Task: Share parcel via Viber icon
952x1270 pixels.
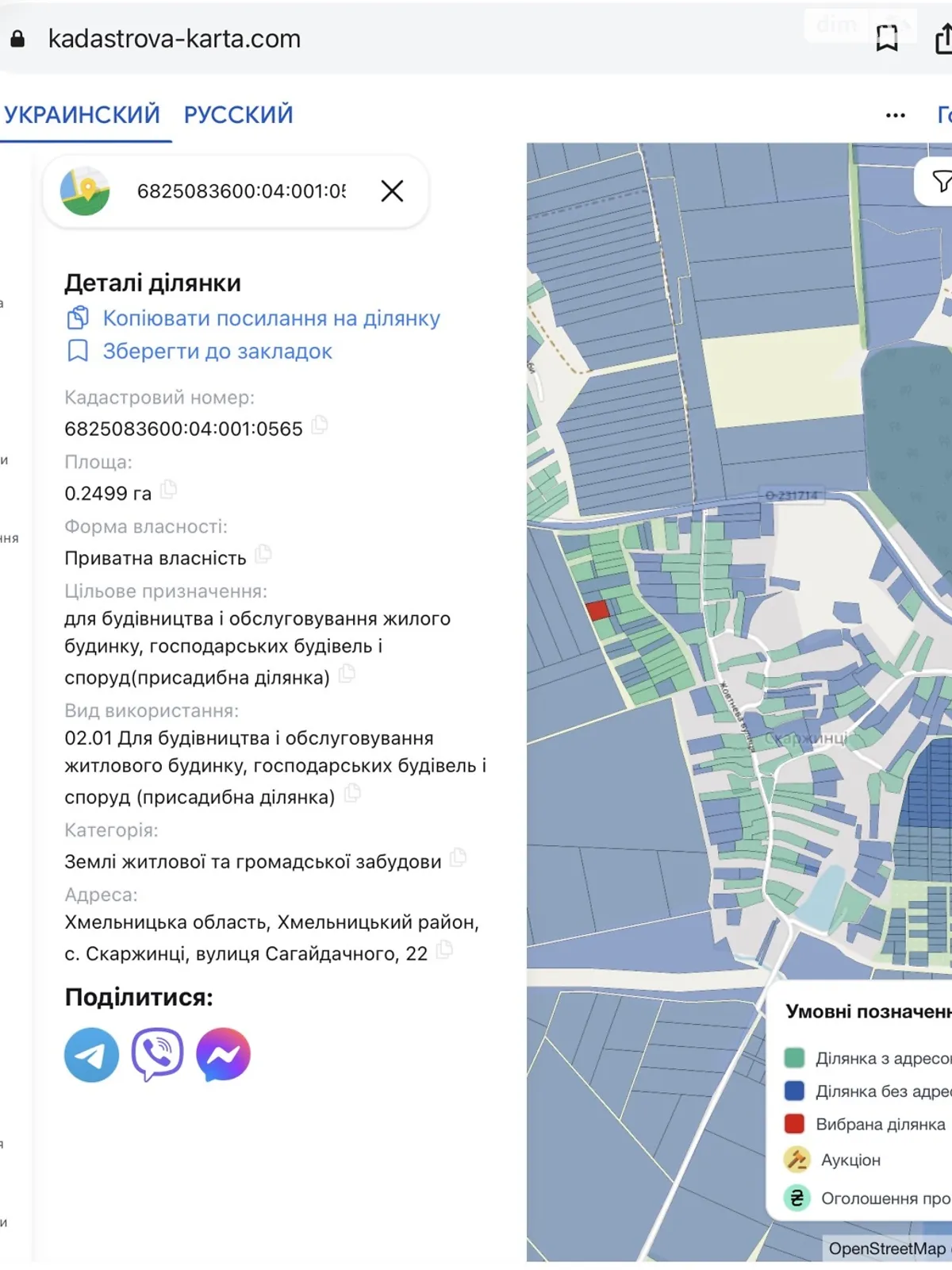Action: [157, 1055]
